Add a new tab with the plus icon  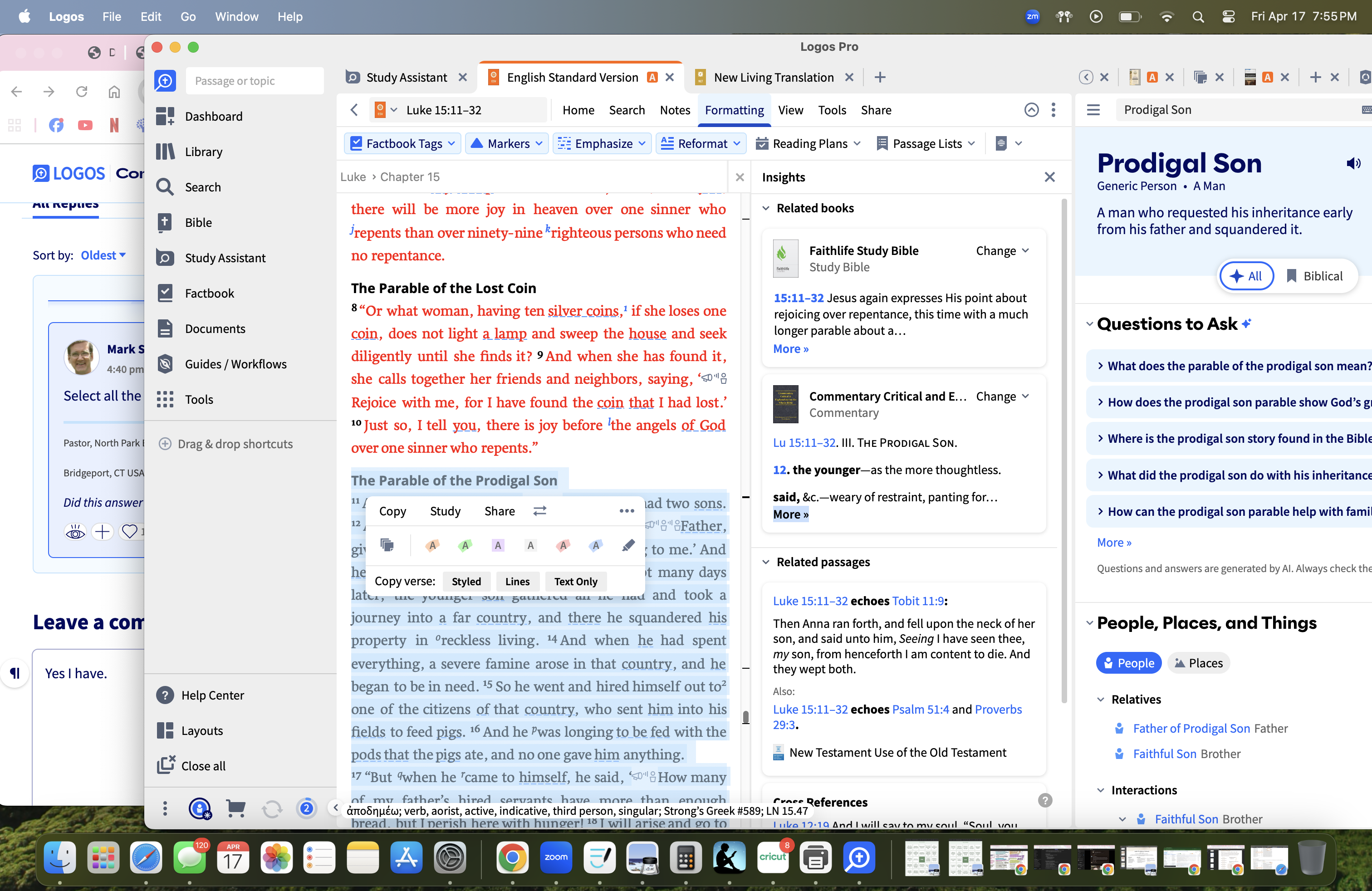click(x=880, y=77)
